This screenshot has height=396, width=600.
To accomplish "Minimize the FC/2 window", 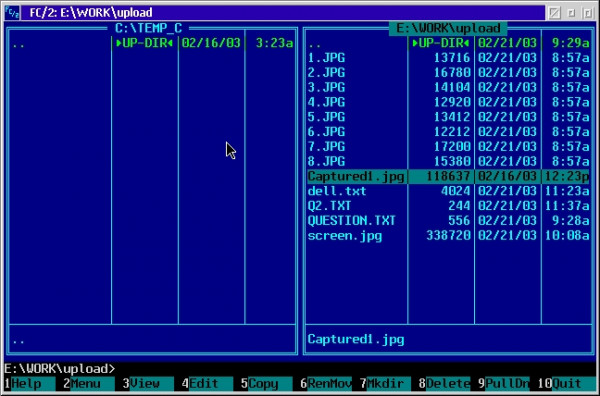I will click(571, 13).
